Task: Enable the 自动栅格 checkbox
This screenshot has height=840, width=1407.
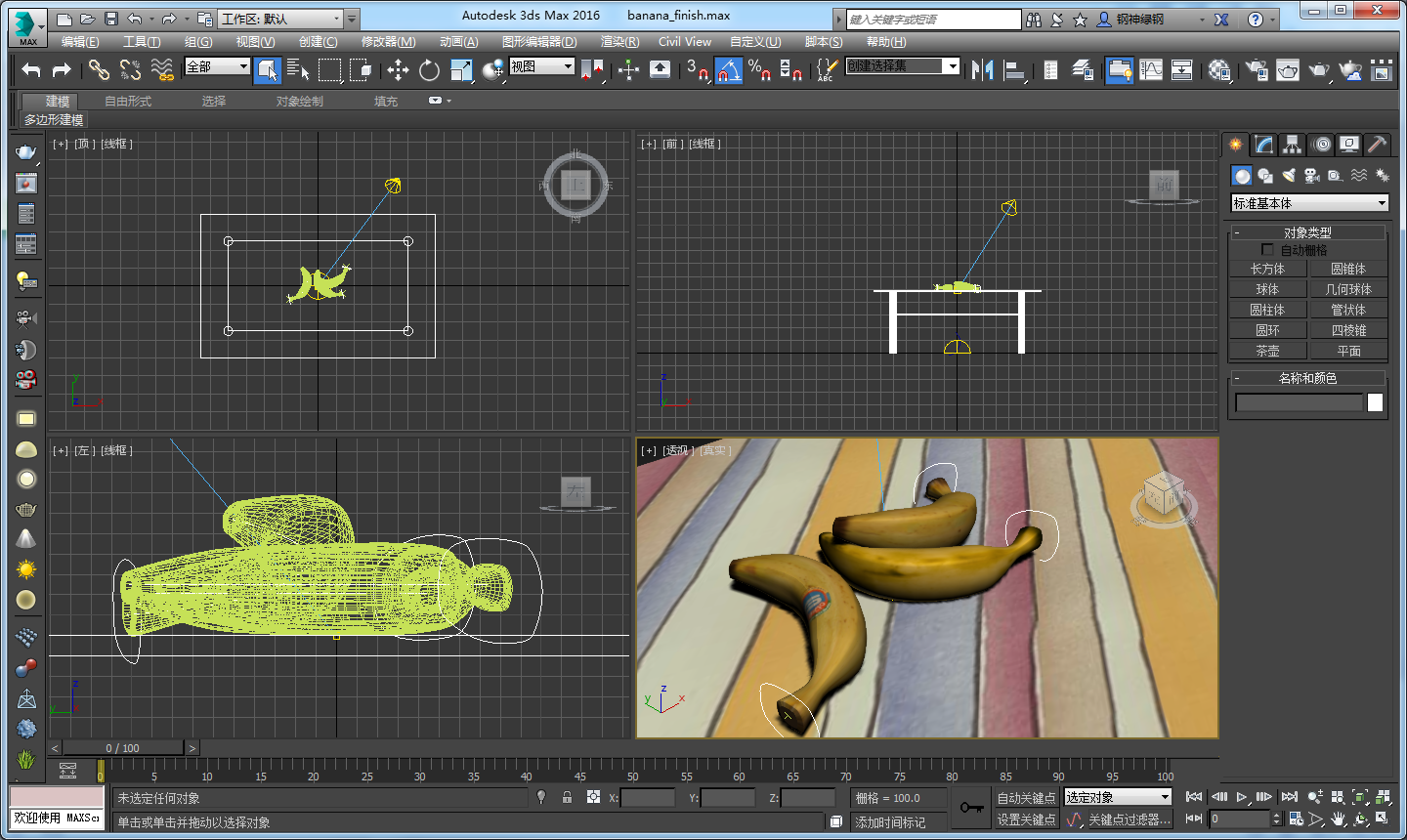Action: (x=1266, y=248)
